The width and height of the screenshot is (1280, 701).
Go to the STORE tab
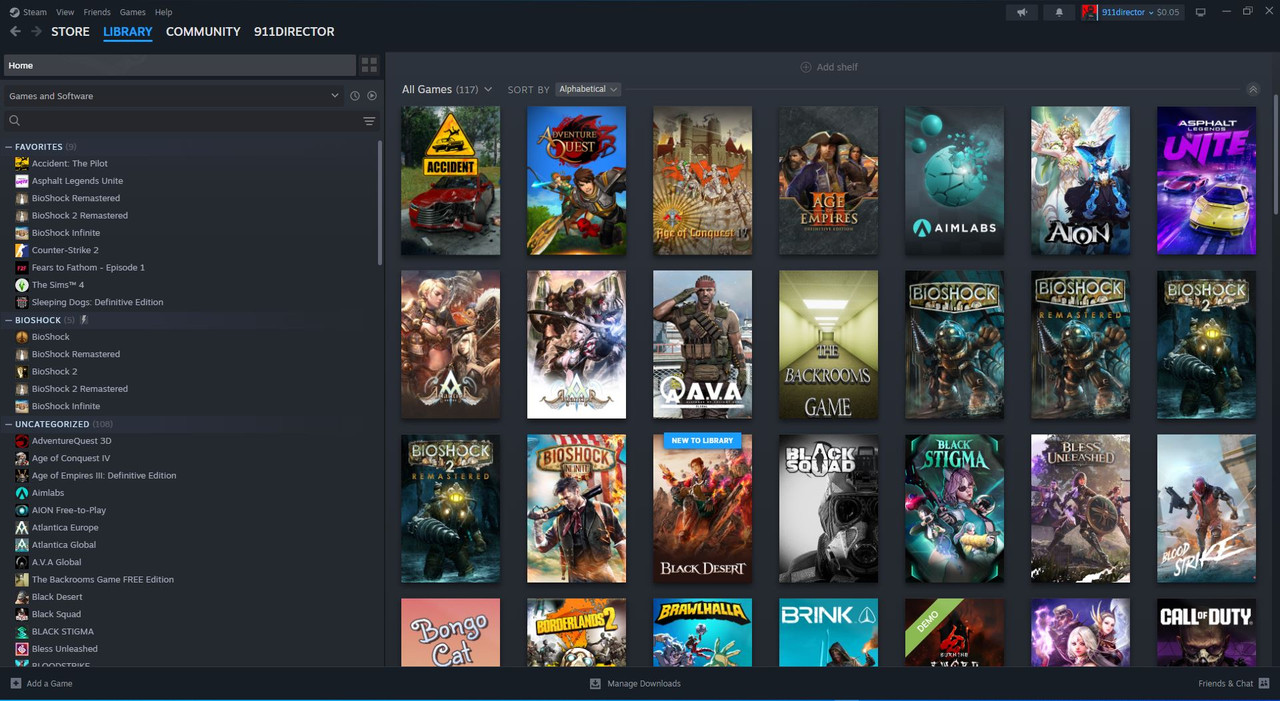70,32
